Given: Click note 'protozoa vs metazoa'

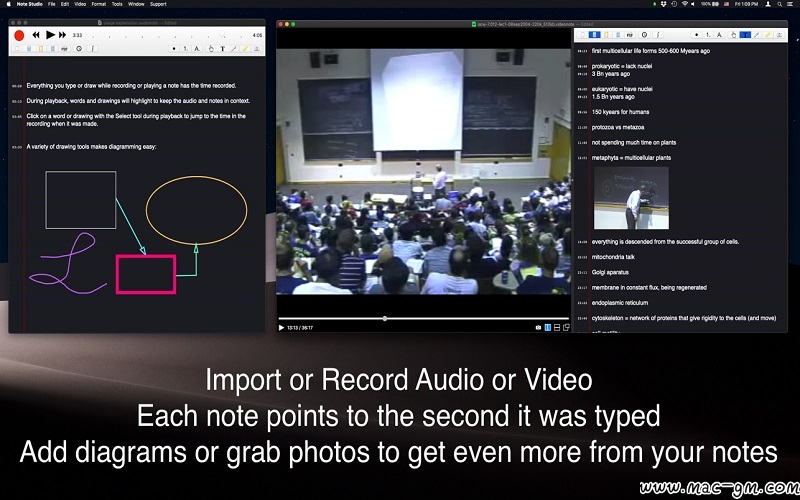Looking at the screenshot, I should click(618, 128).
